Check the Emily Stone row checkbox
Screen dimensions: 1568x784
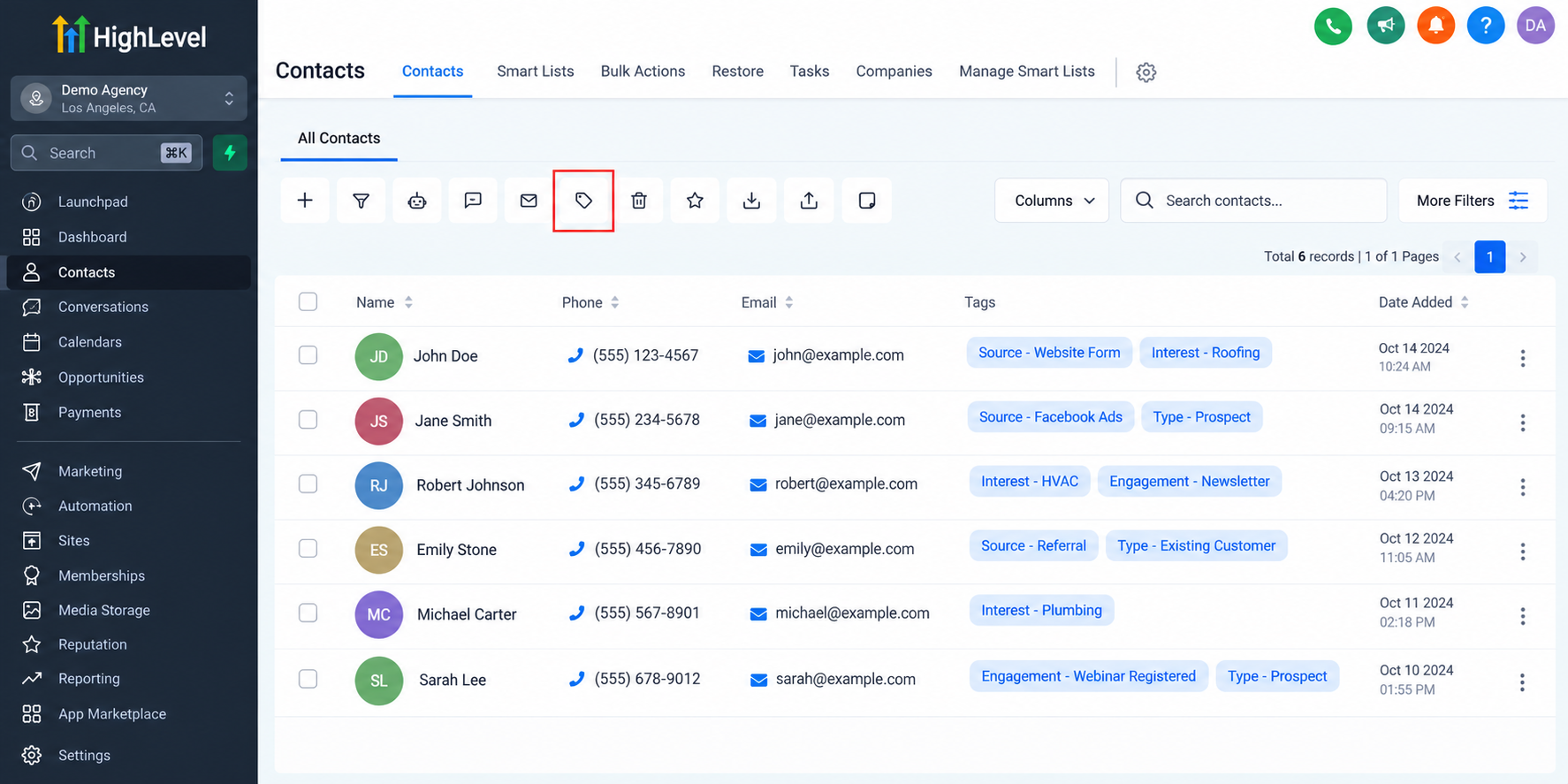point(308,548)
